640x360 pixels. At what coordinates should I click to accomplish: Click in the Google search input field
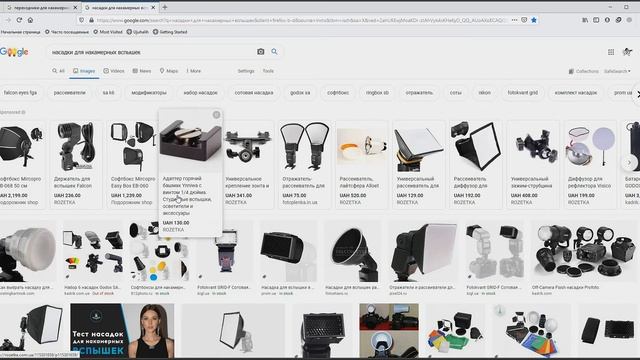(151, 52)
